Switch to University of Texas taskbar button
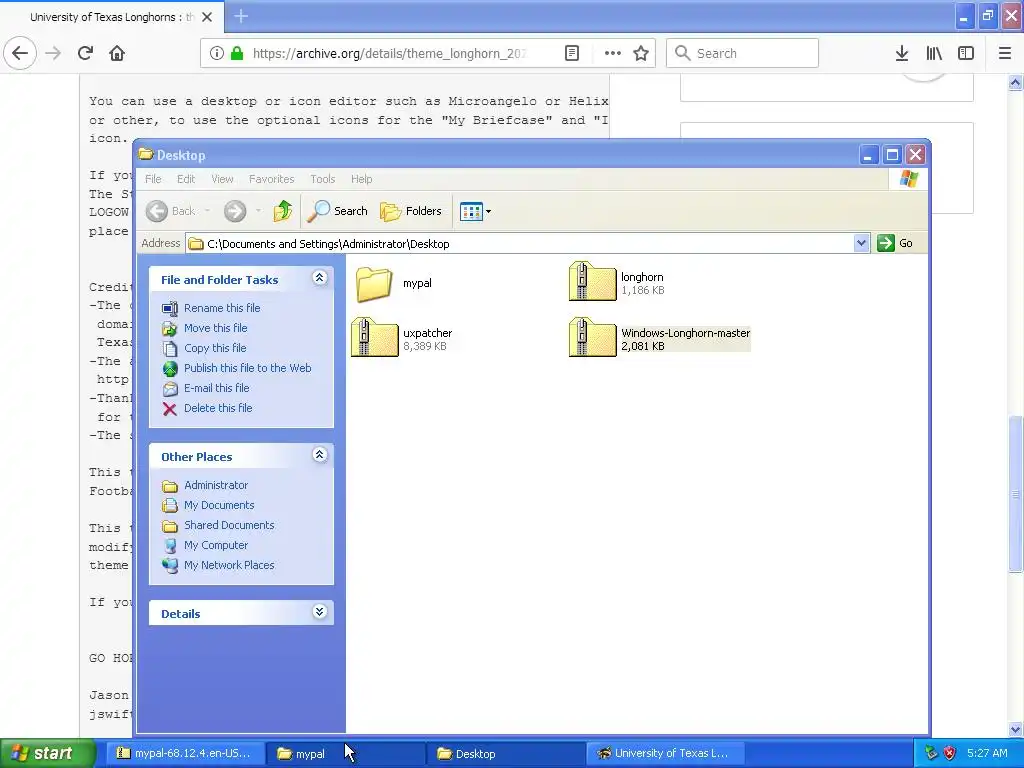Viewport: 1024px width, 768px height. [665, 754]
